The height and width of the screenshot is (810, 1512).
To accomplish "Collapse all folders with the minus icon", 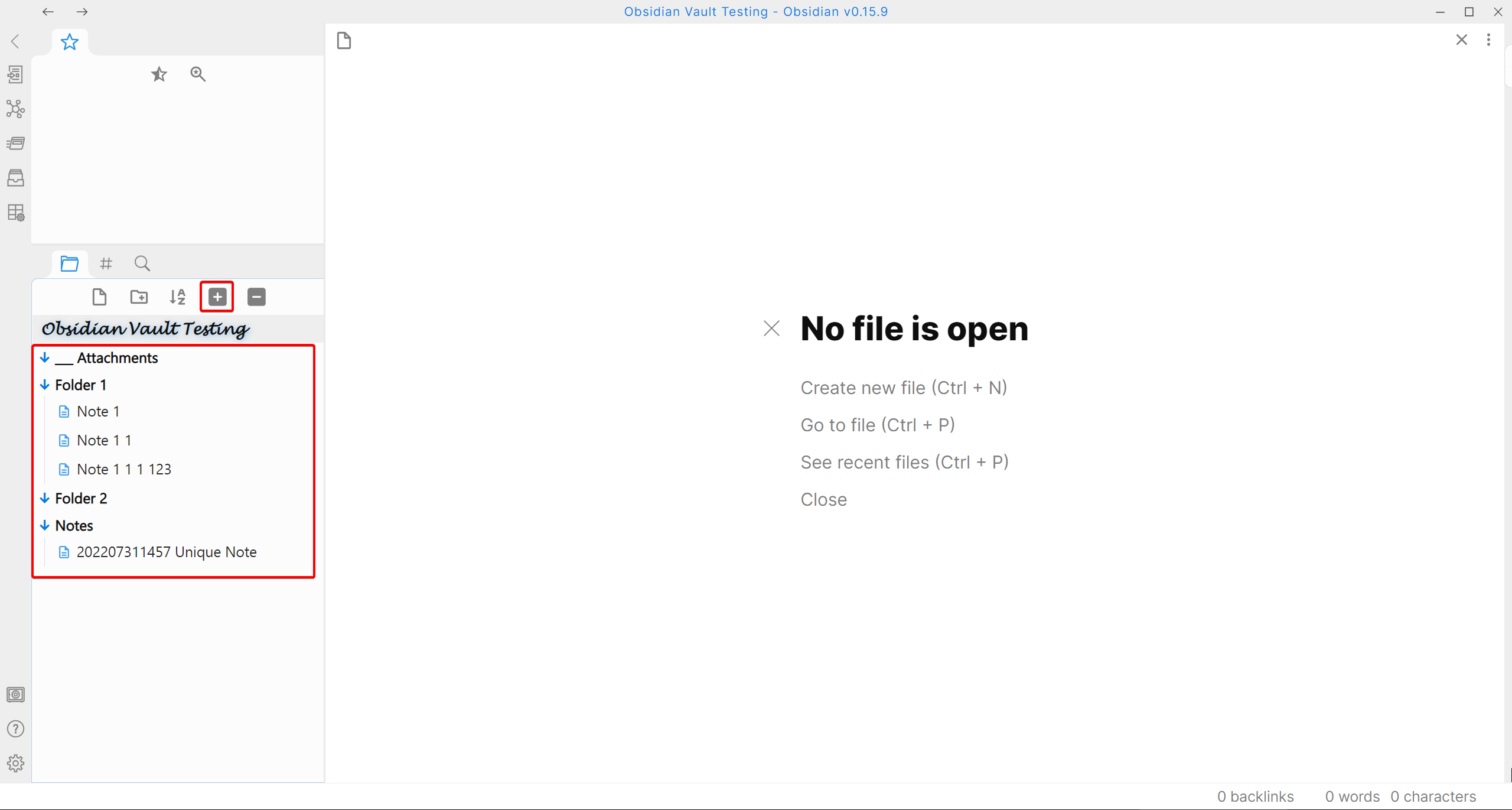I will 256,297.
